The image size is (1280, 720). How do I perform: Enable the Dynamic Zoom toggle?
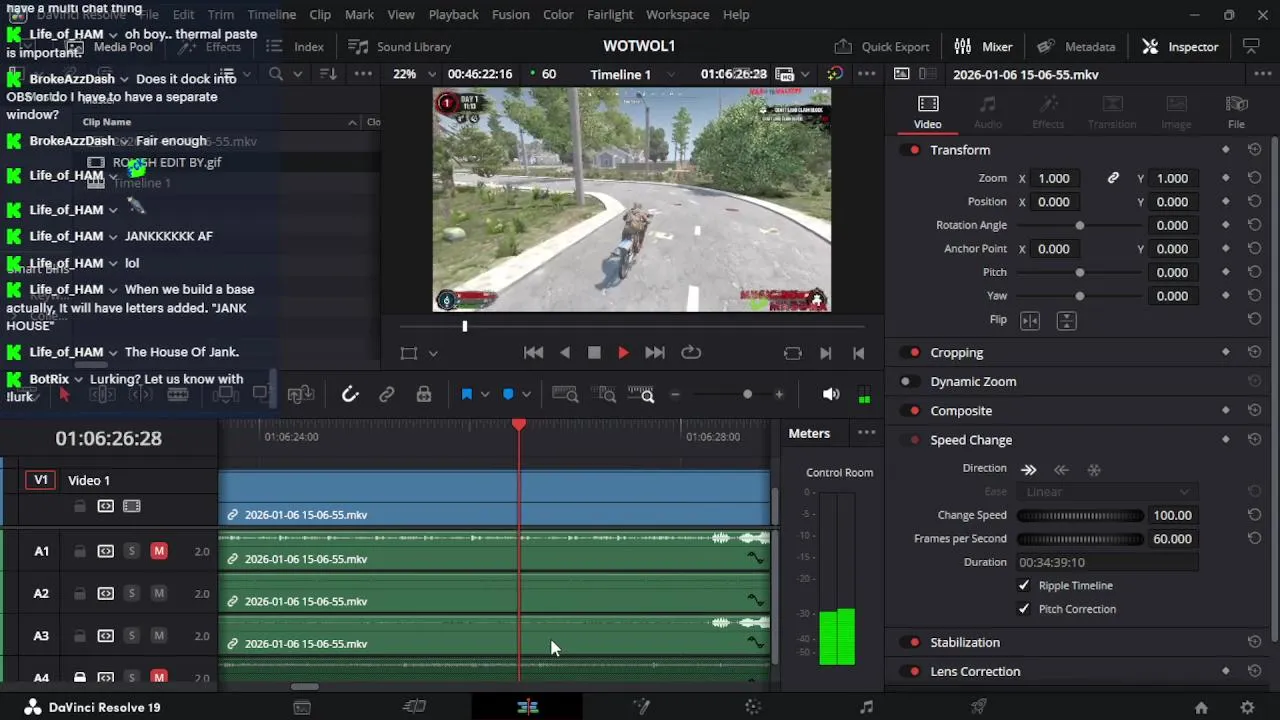[907, 382]
